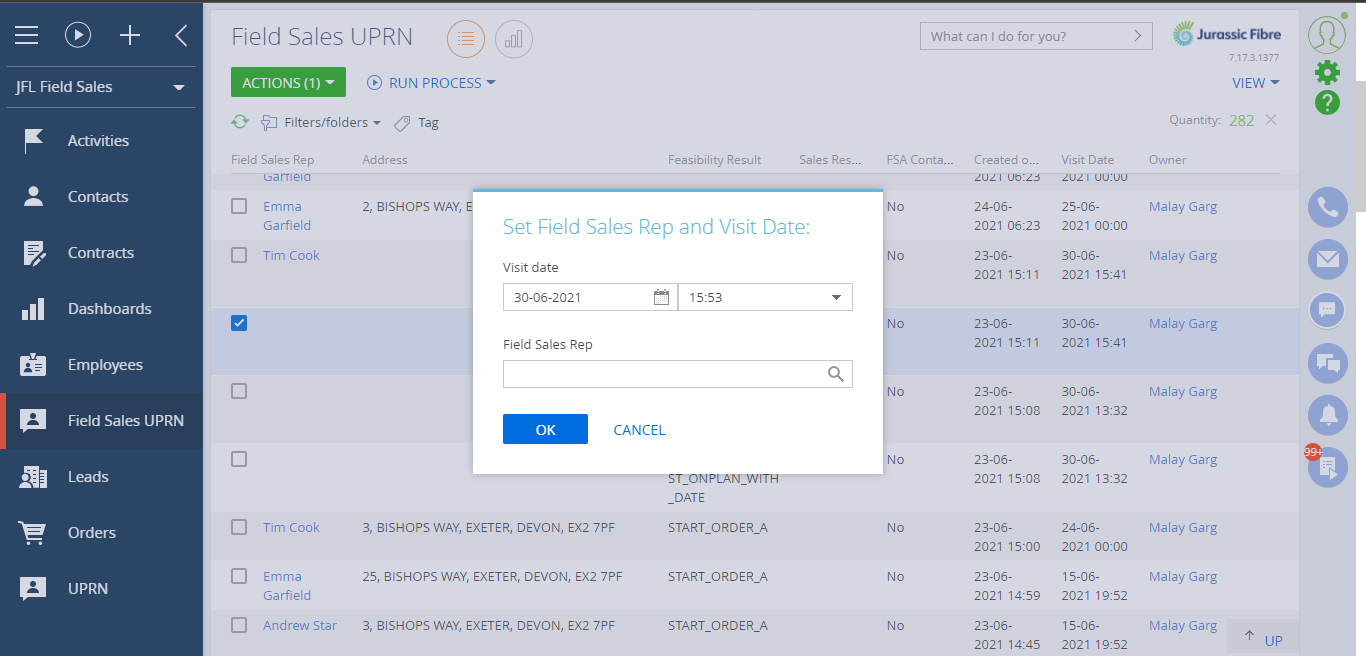Open the visit date calendar picker
The image size is (1366, 656).
point(661,297)
